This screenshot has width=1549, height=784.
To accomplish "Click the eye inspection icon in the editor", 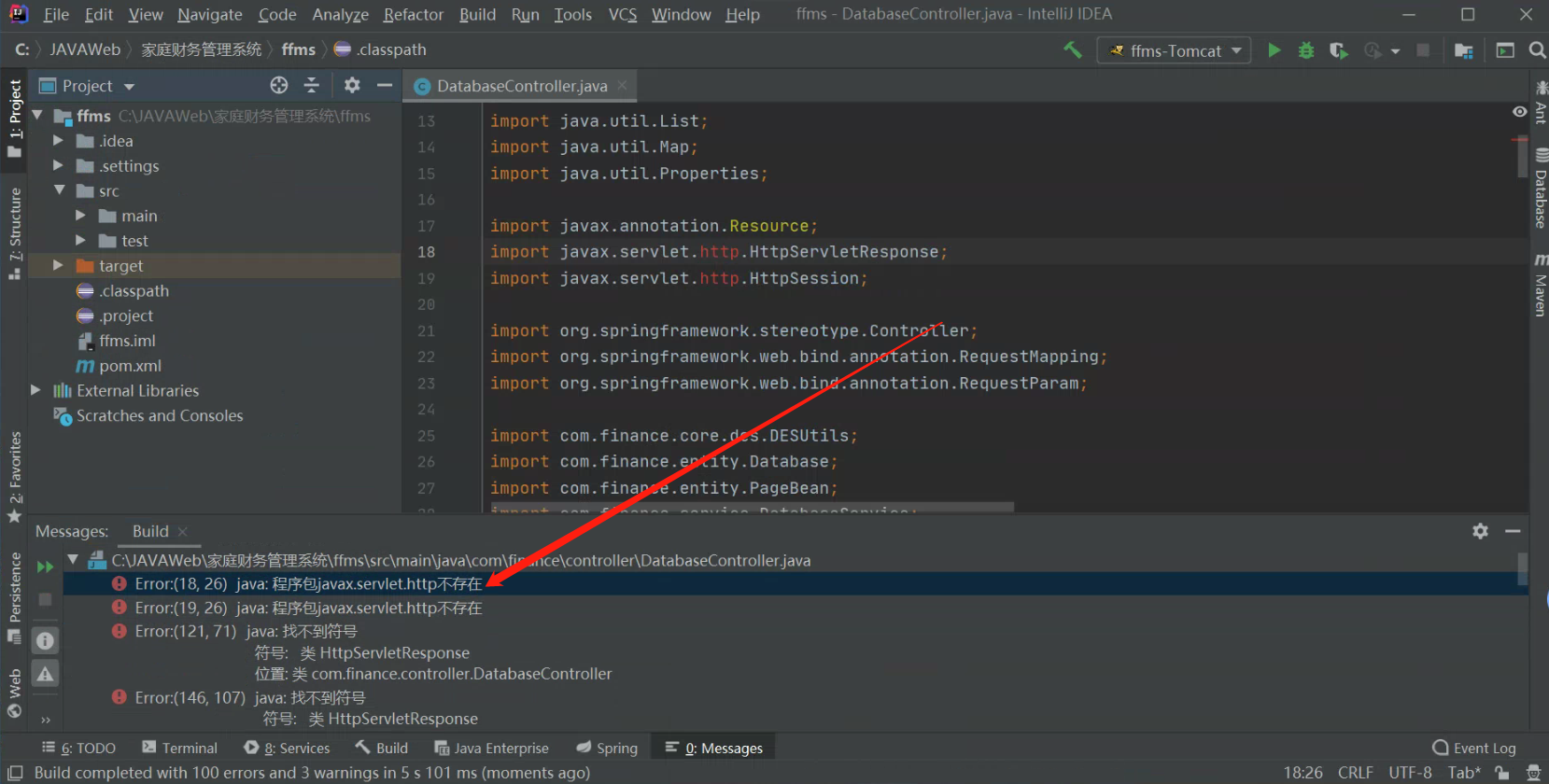I will (1520, 112).
